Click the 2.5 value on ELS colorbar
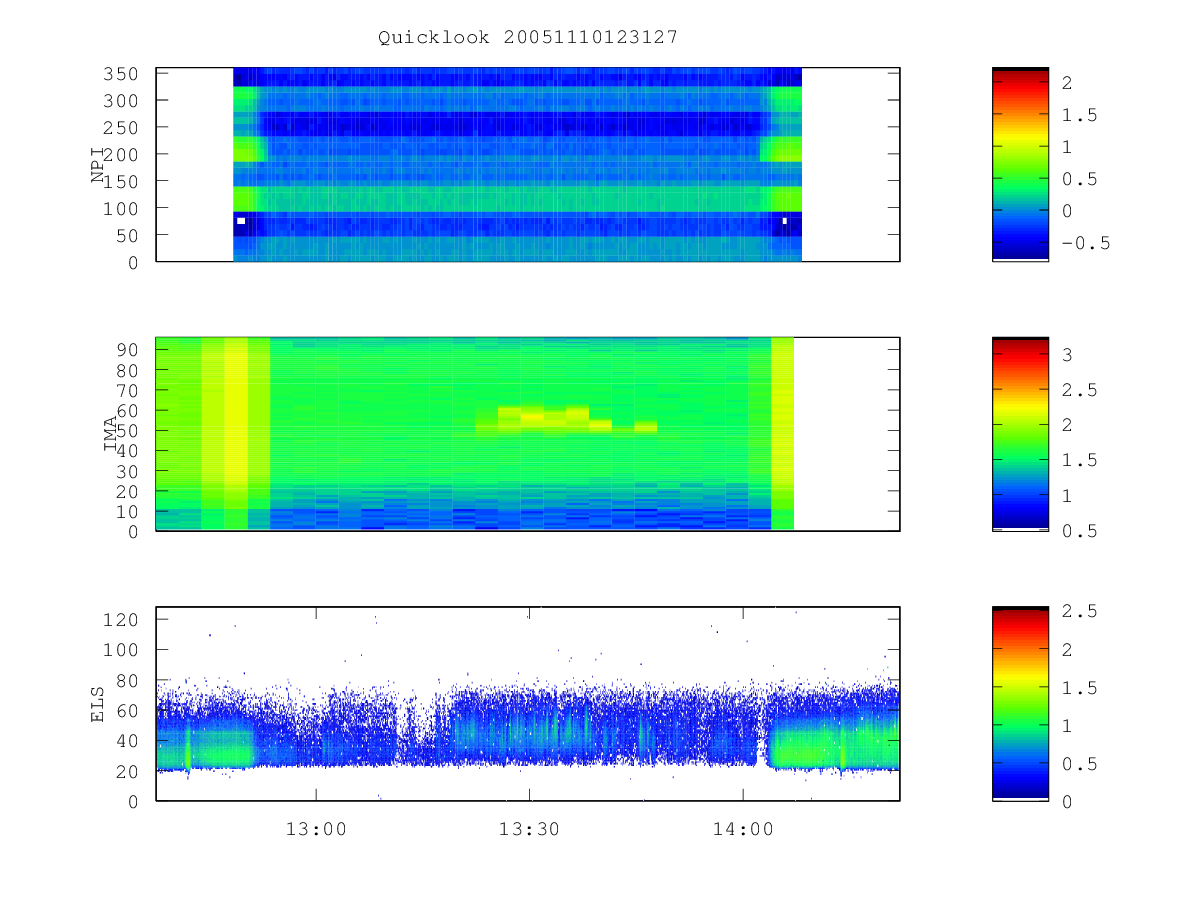The width and height of the screenshot is (1200, 900). click(x=1079, y=611)
